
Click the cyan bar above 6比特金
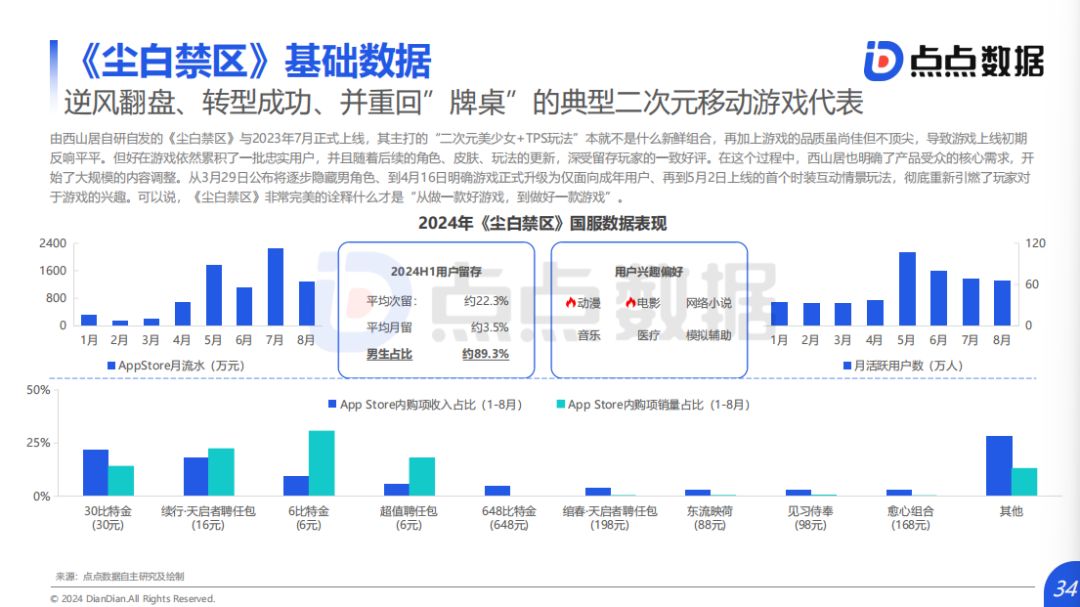click(x=322, y=463)
